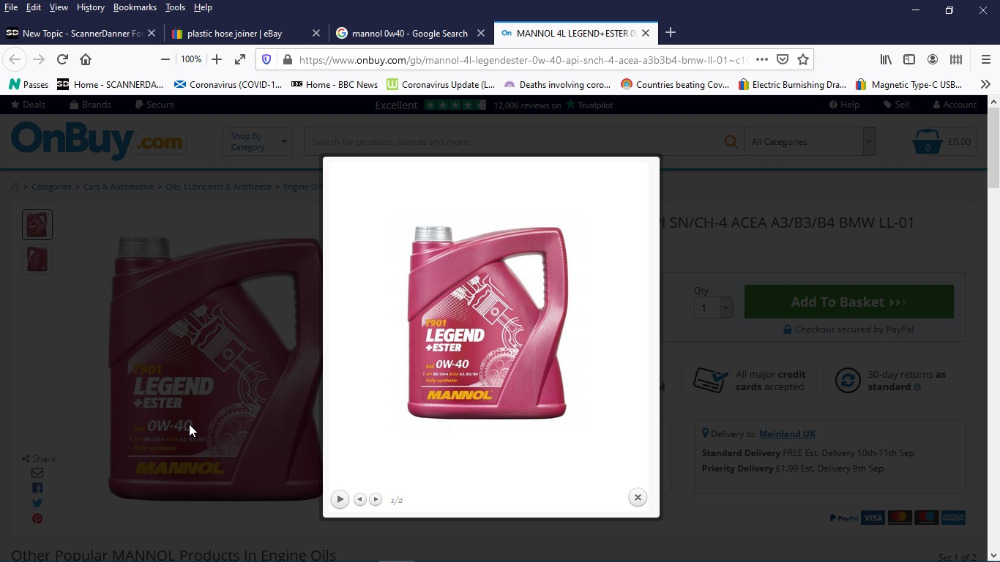Close the eBay plastic hose joiner tab
This screenshot has height=562, width=1000.
click(x=316, y=33)
